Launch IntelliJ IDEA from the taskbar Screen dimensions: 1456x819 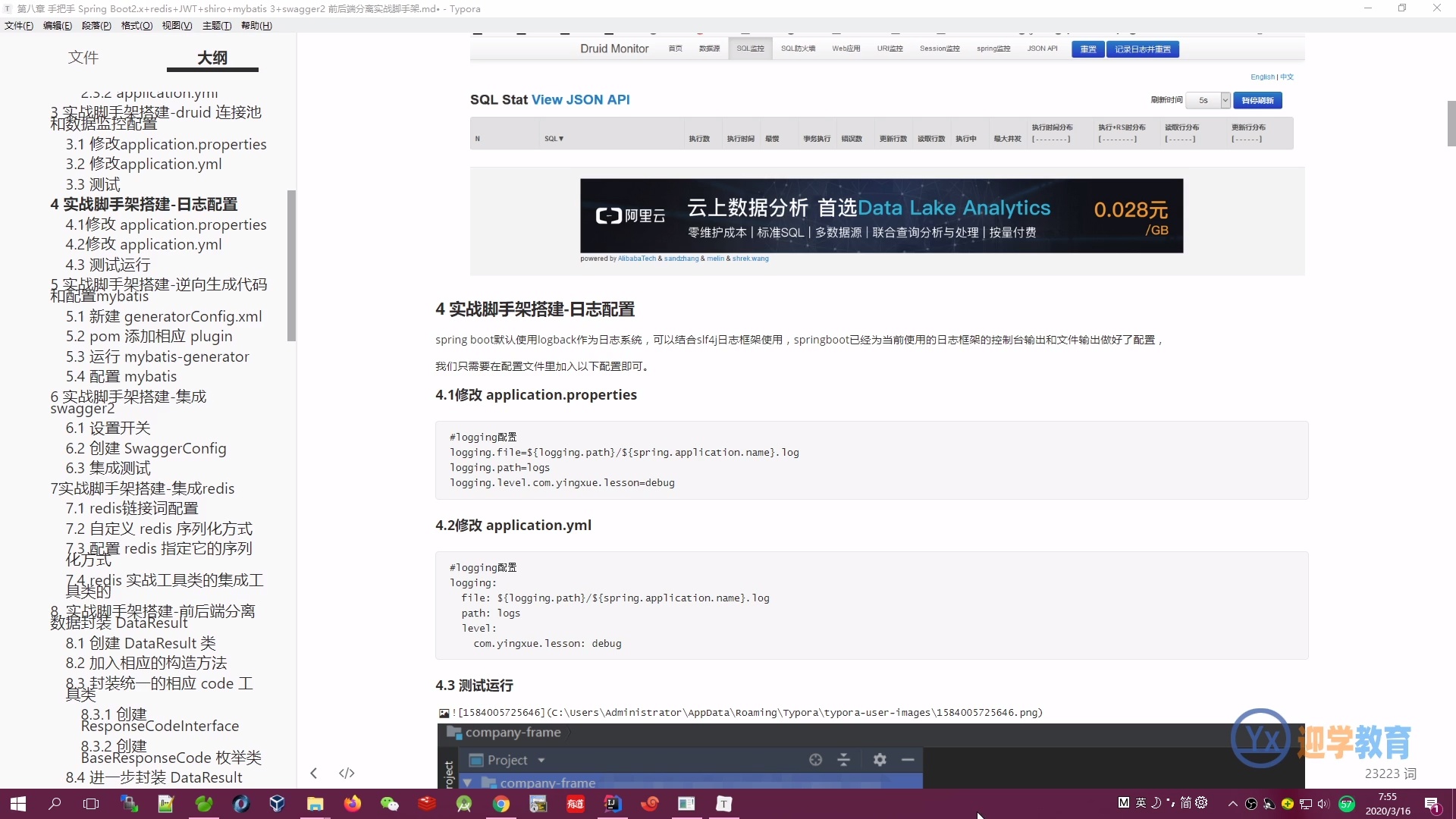(612, 804)
